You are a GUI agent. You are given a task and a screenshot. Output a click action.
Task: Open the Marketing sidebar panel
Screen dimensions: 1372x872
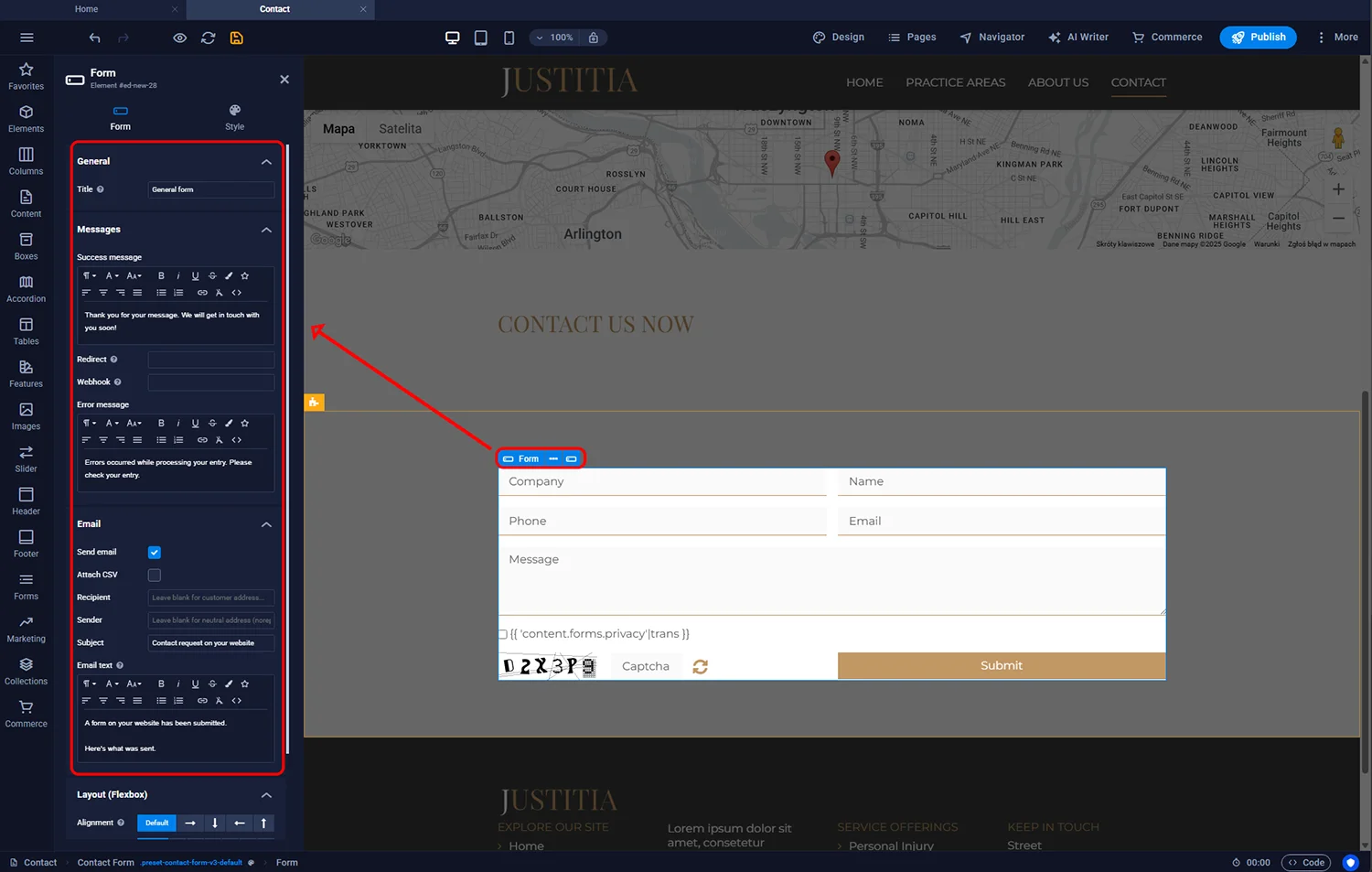pyautogui.click(x=26, y=630)
